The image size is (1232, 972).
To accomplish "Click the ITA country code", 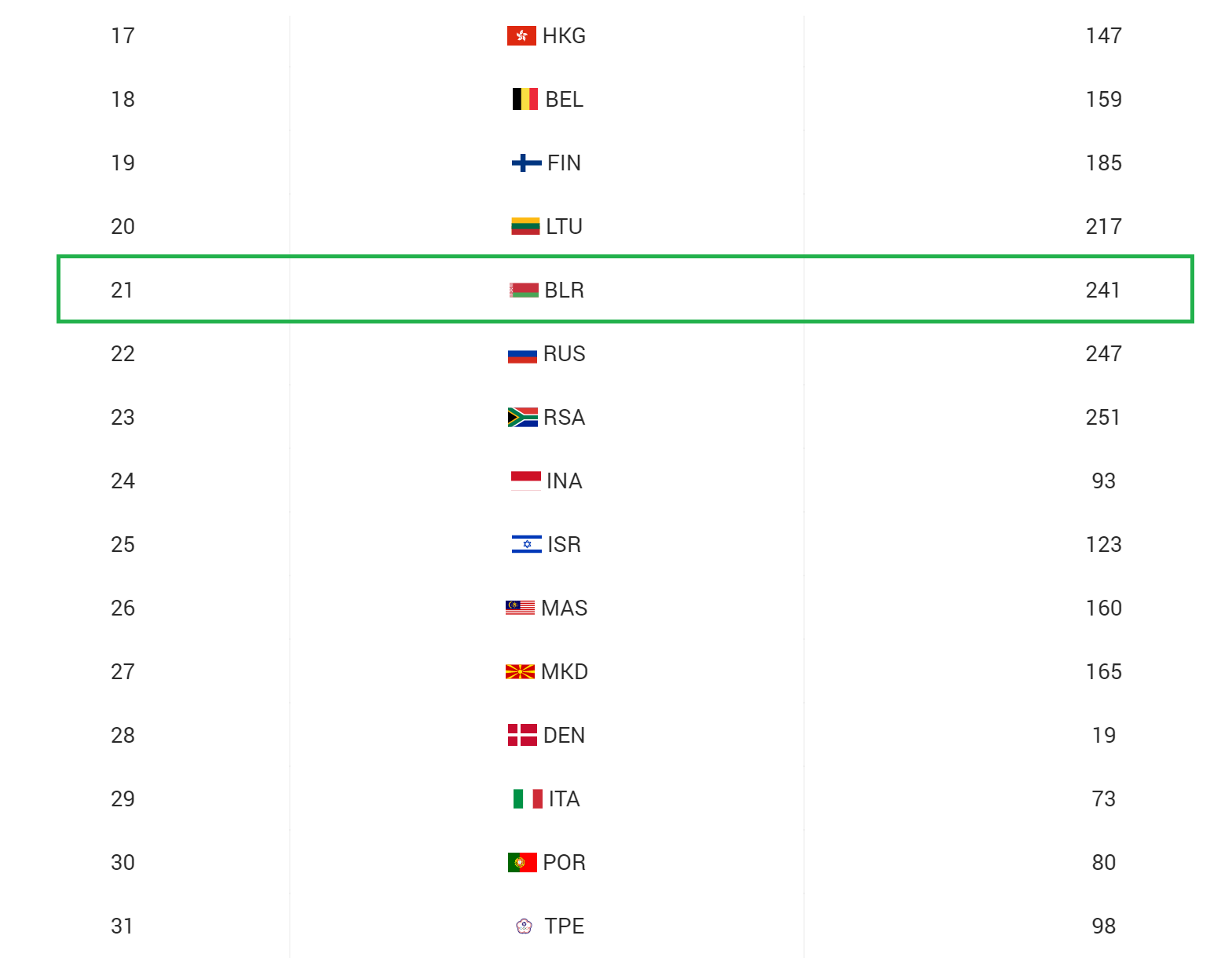I will pyautogui.click(x=564, y=799).
